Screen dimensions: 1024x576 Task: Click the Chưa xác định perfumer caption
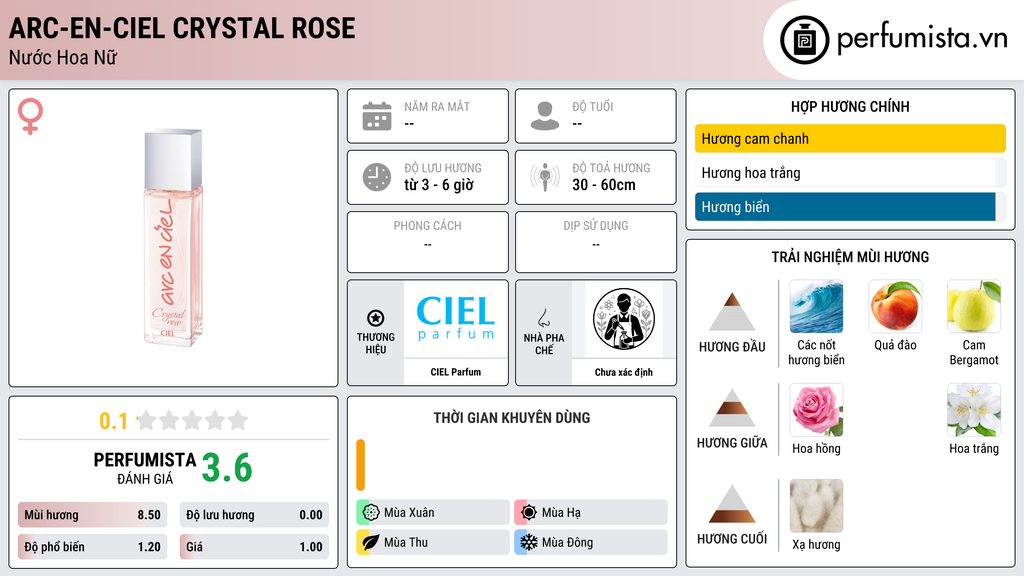(x=624, y=372)
